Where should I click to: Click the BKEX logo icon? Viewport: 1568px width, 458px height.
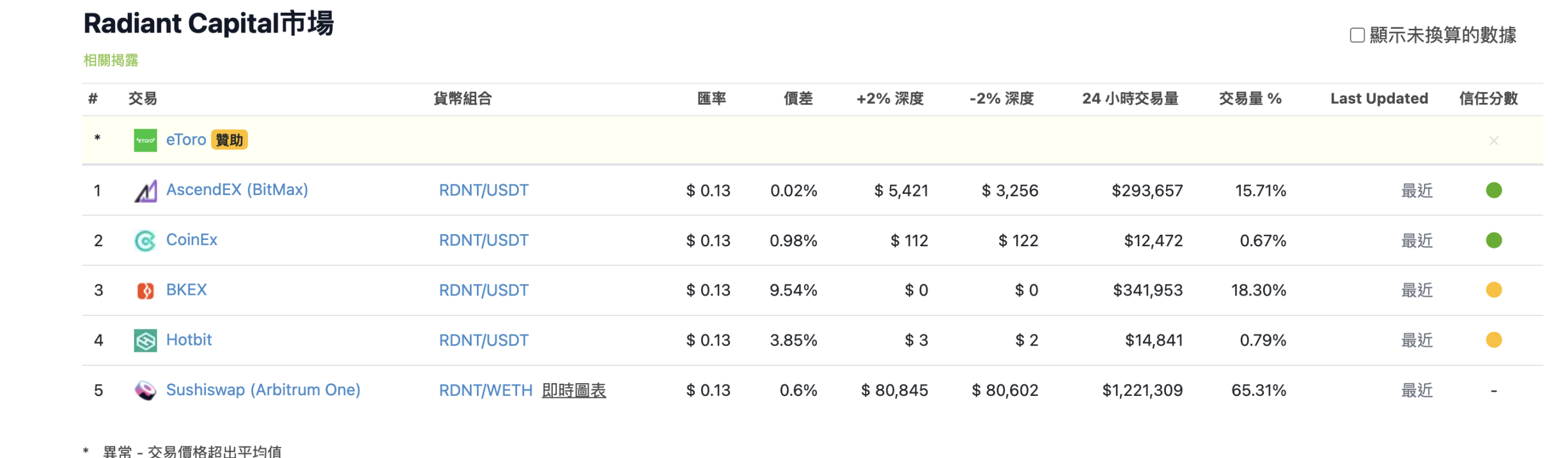145,290
